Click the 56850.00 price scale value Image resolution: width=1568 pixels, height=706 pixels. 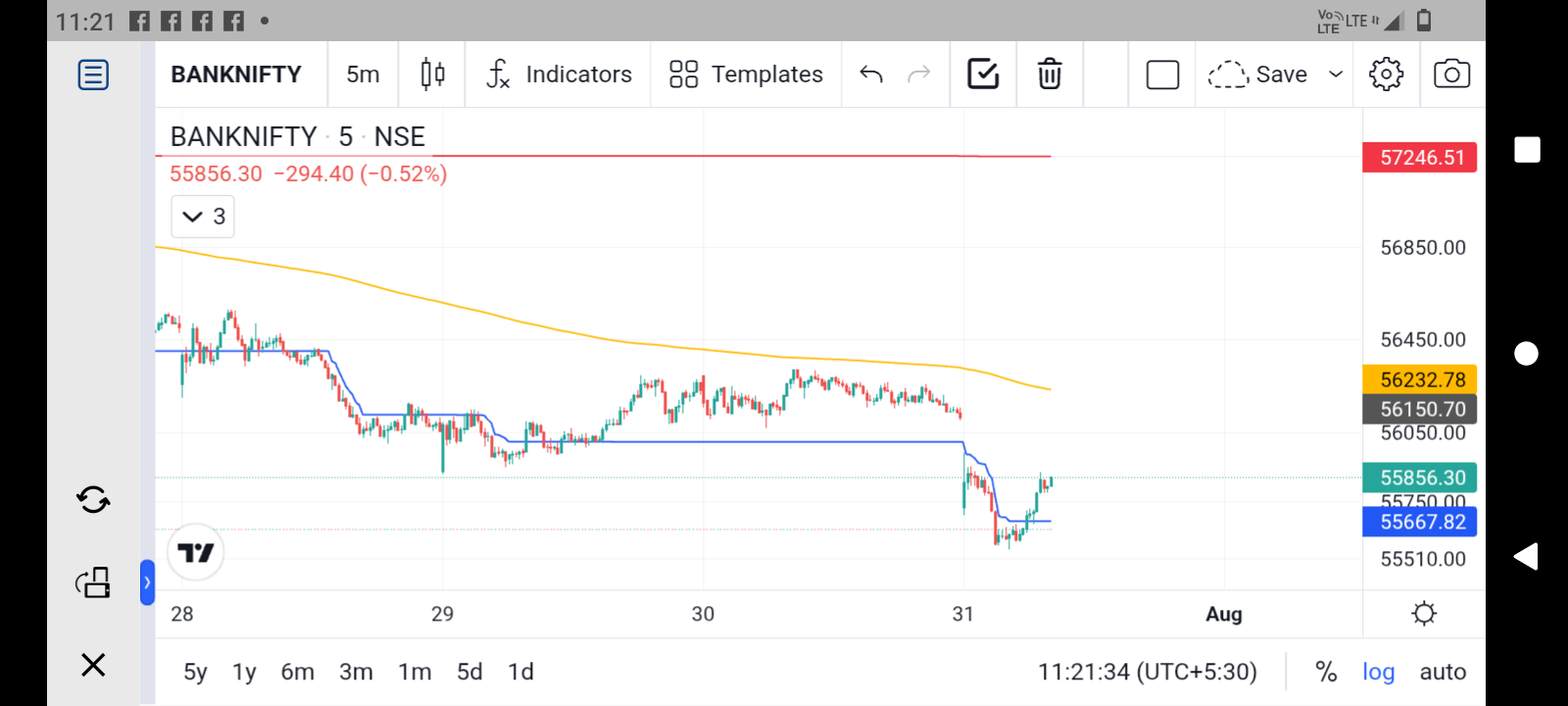click(1423, 248)
